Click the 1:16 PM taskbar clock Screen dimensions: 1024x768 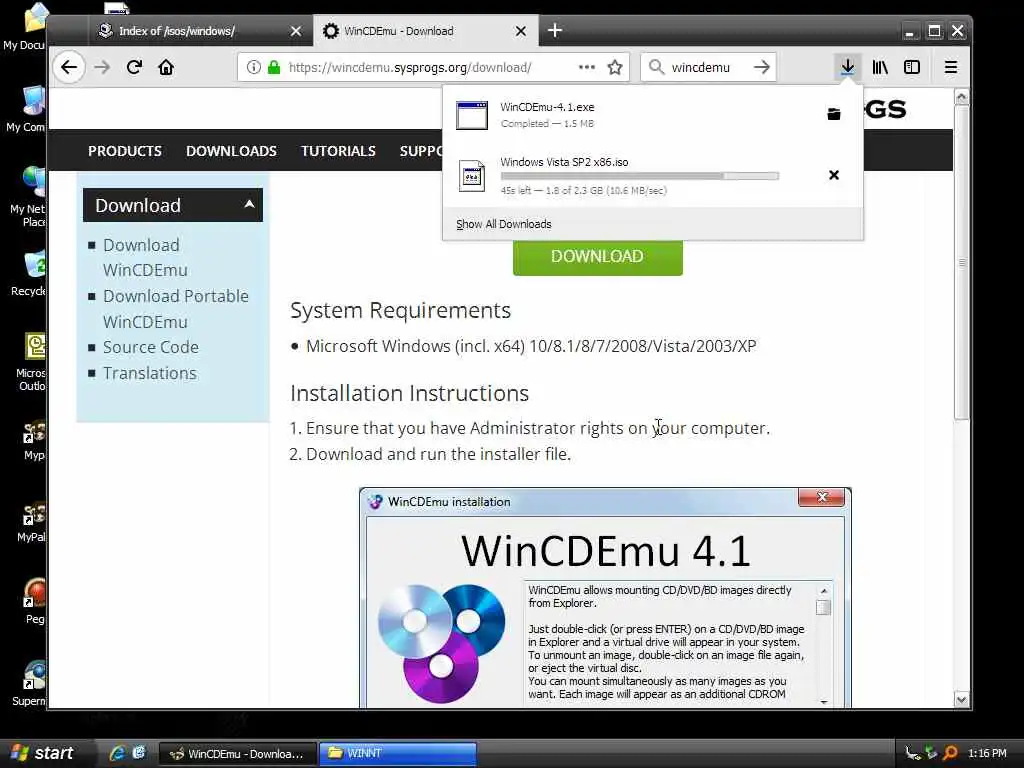pyautogui.click(x=987, y=753)
